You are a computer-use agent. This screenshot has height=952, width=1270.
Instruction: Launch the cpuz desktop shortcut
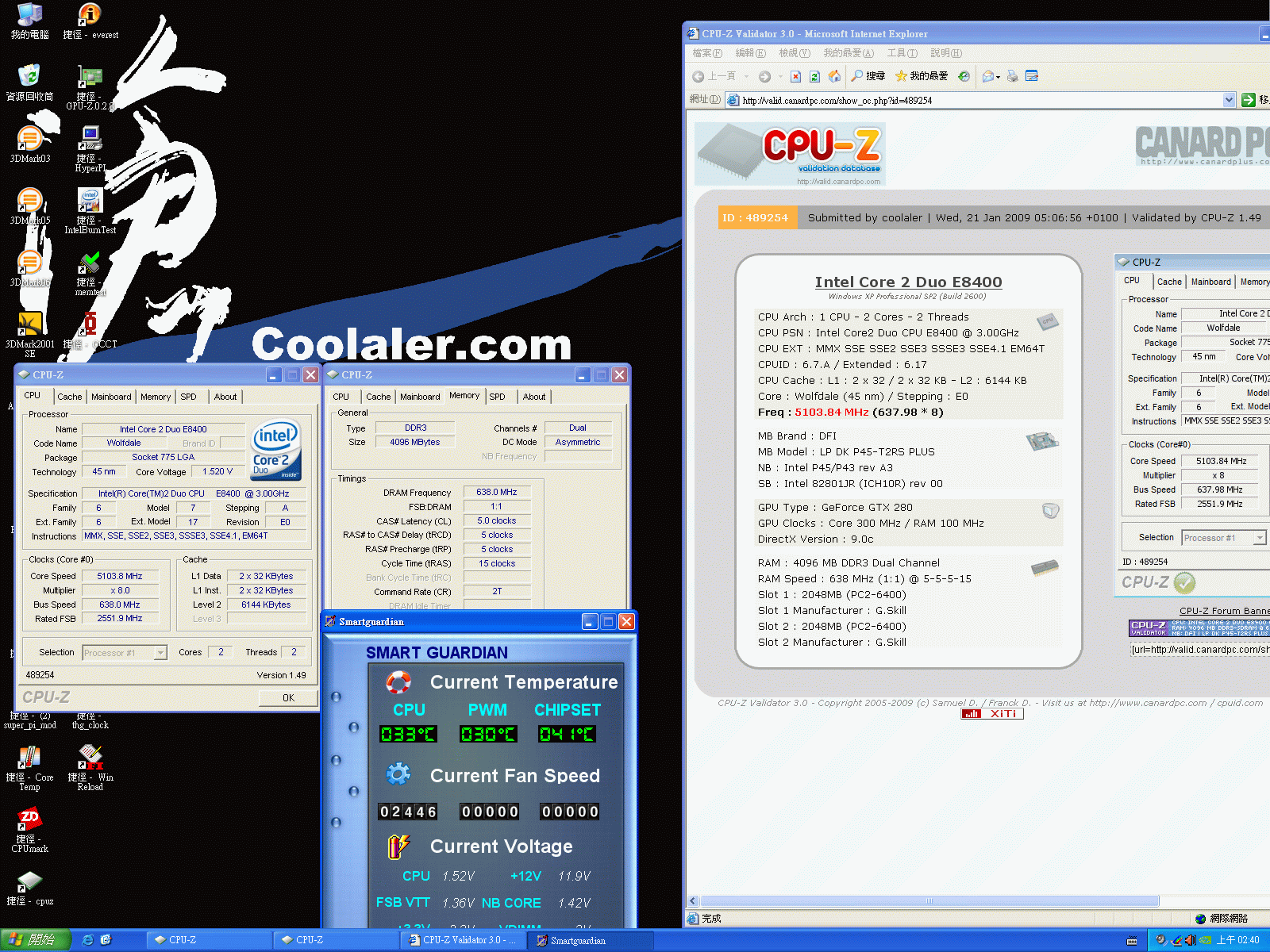[29, 889]
